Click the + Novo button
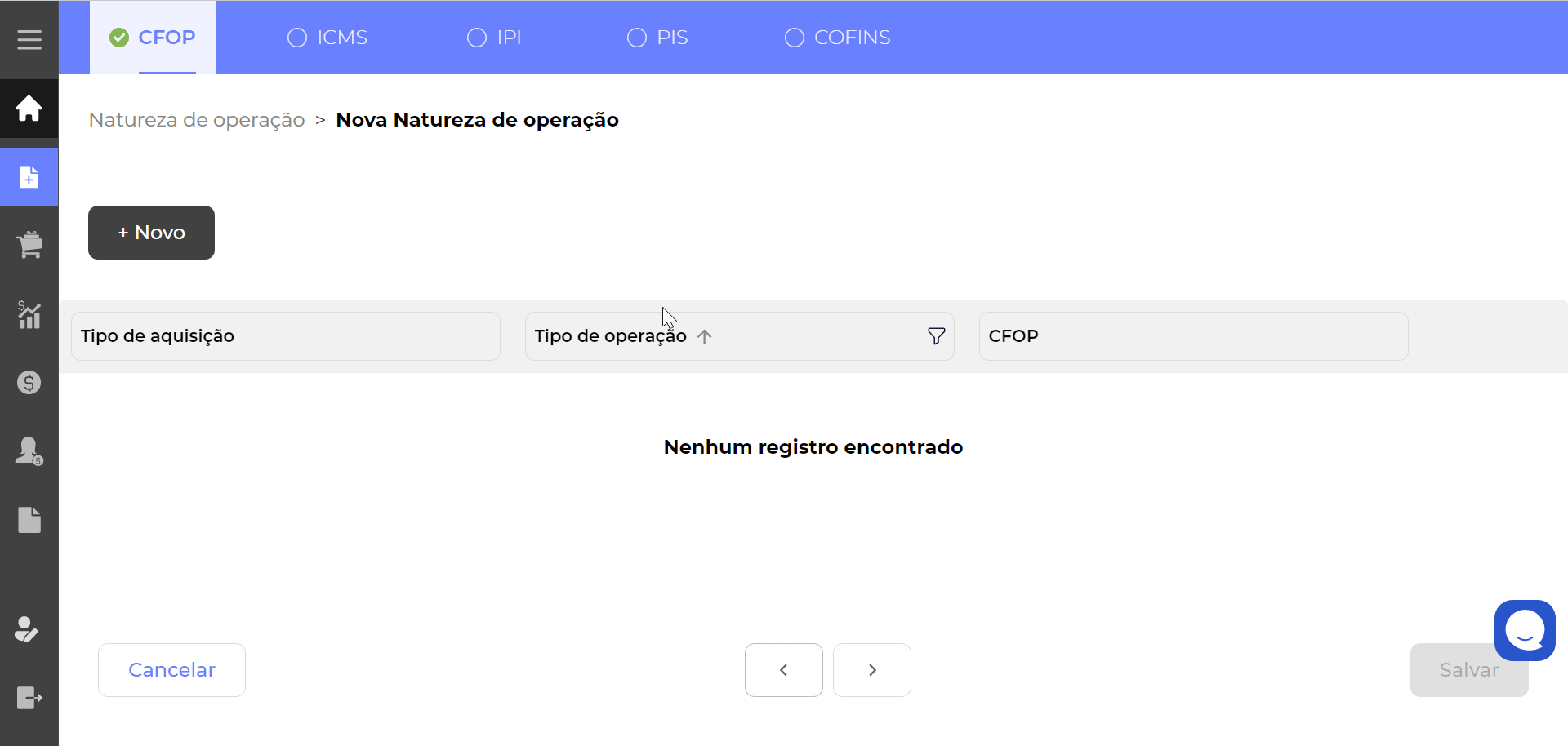The width and height of the screenshot is (1568, 746). point(150,233)
